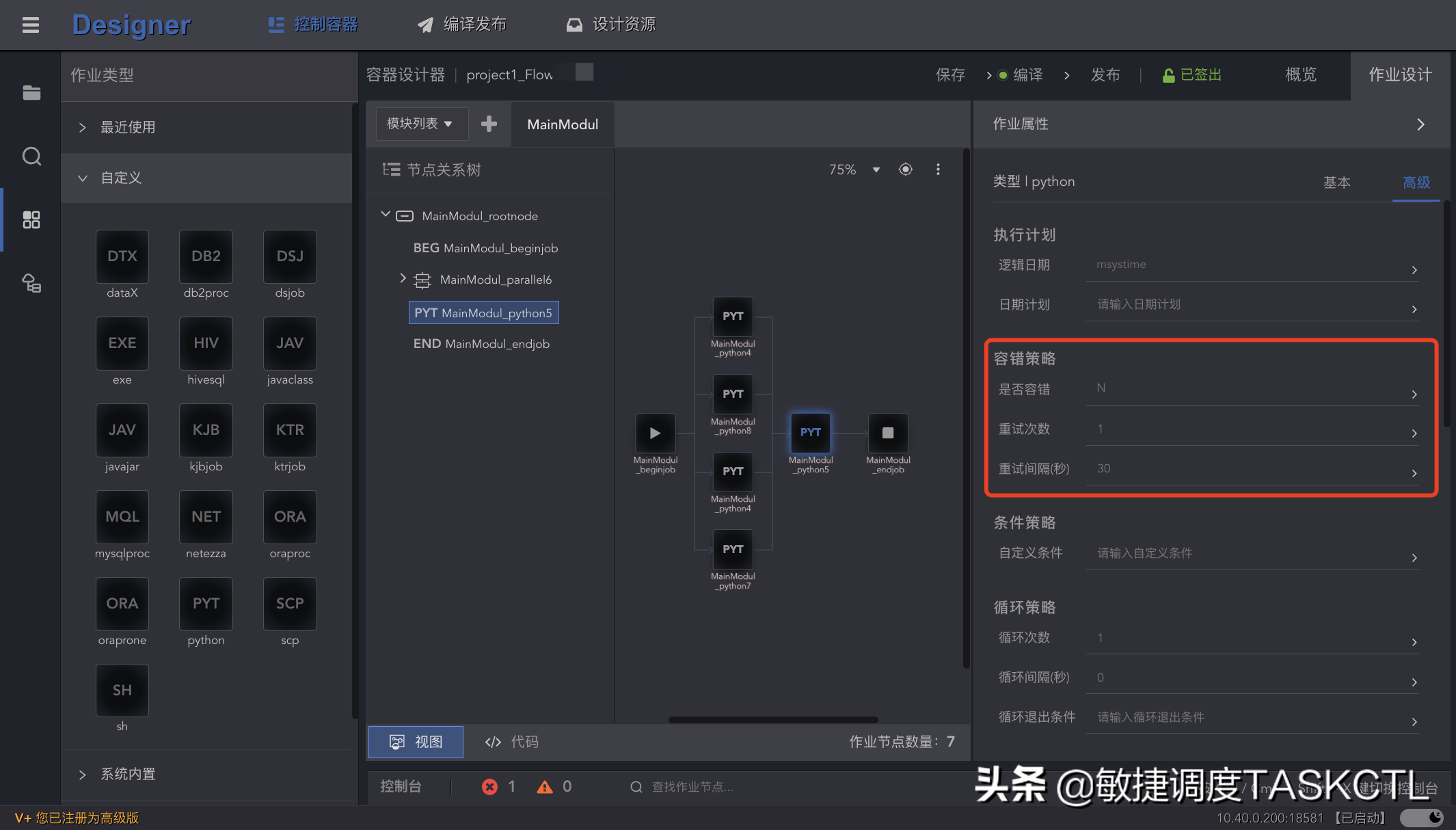Add a new module with plus icon
The image size is (1456, 830).
click(489, 124)
